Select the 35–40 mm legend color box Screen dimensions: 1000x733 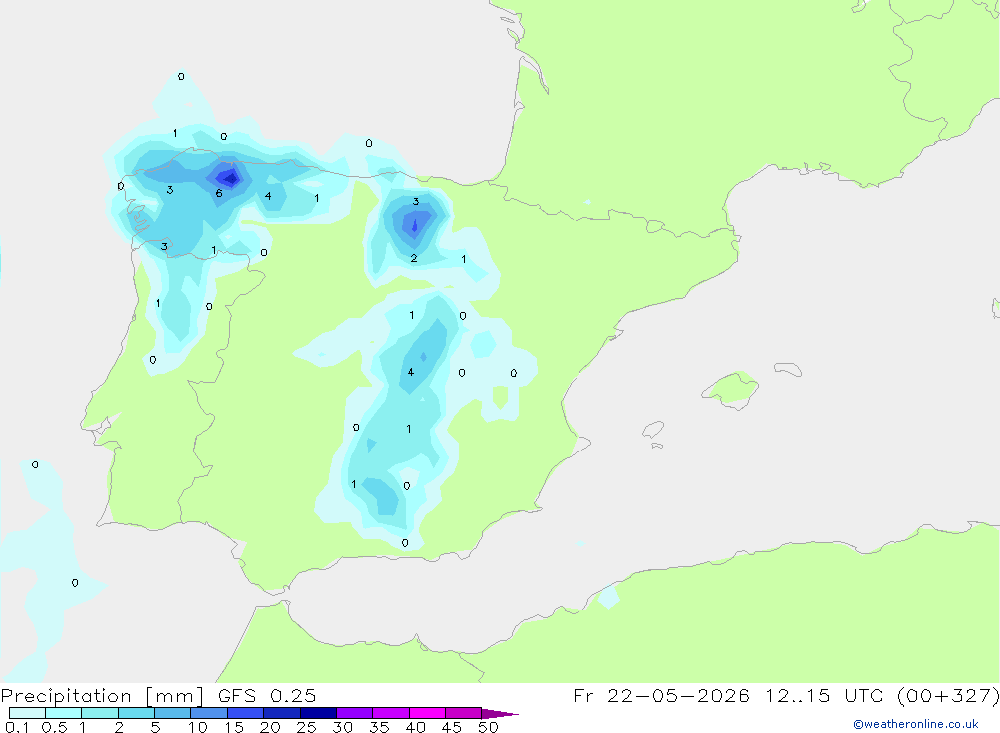pyautogui.click(x=390, y=713)
